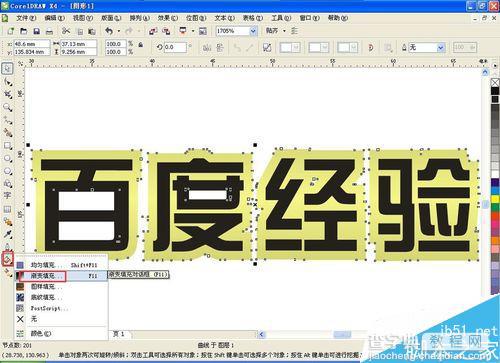Pick the blue swatch in palette
The image size is (500, 363).
pyautogui.click(x=495, y=191)
